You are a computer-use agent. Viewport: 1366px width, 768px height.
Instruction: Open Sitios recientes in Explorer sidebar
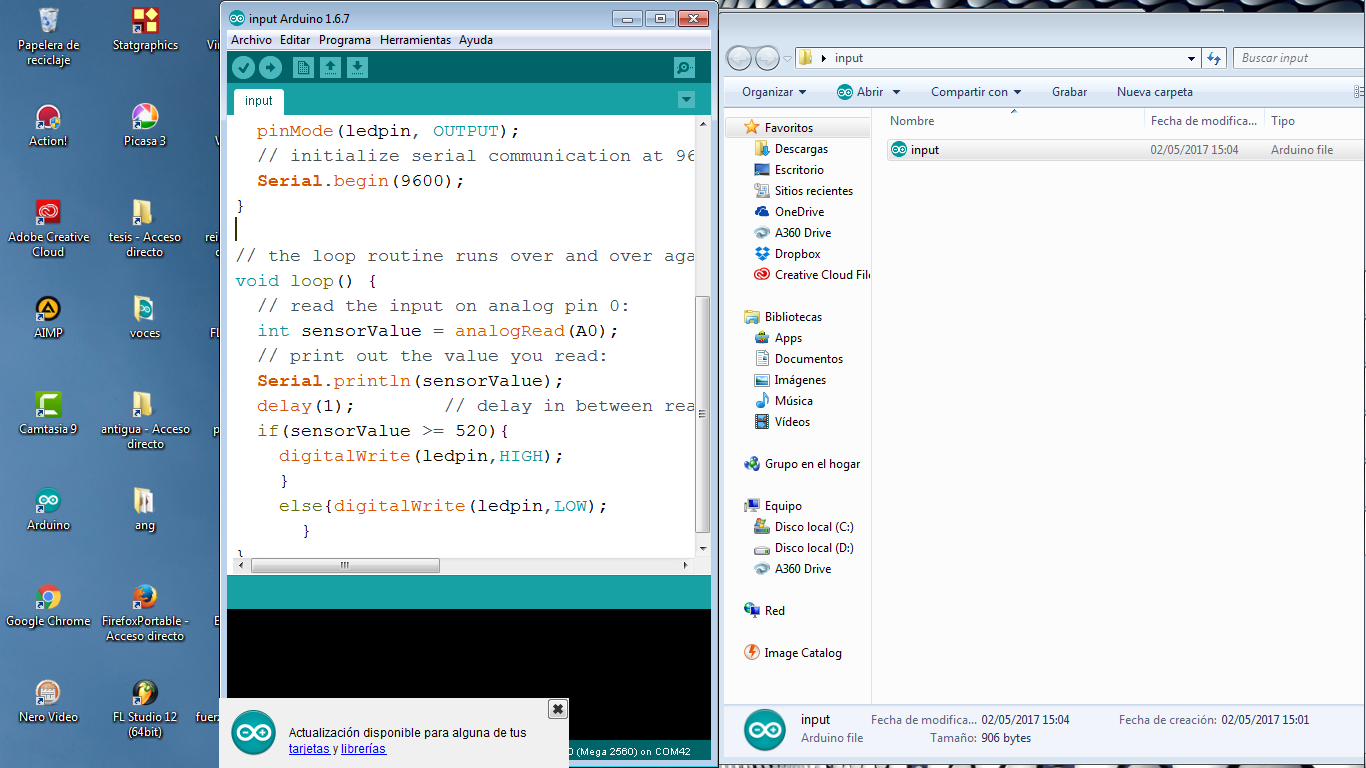tap(813, 191)
